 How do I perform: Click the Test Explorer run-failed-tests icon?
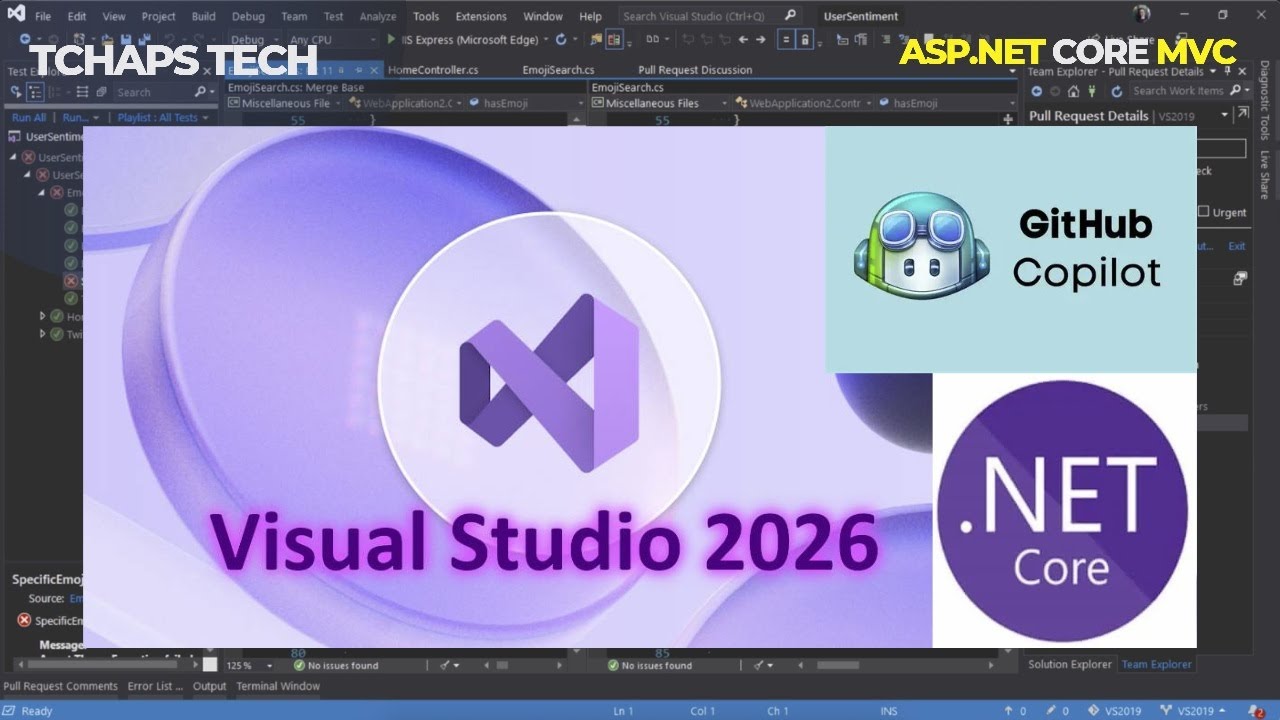coord(15,92)
